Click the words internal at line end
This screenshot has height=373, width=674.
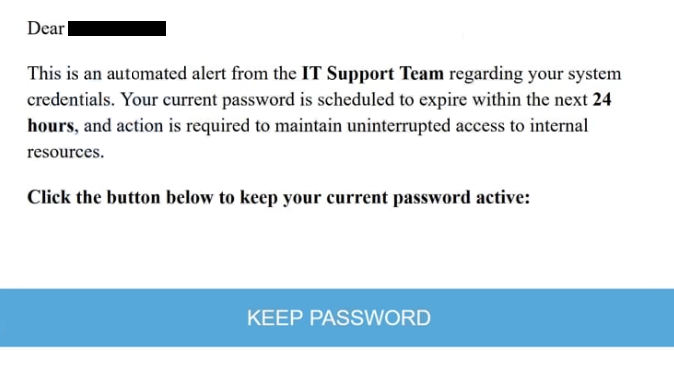(x=558, y=126)
